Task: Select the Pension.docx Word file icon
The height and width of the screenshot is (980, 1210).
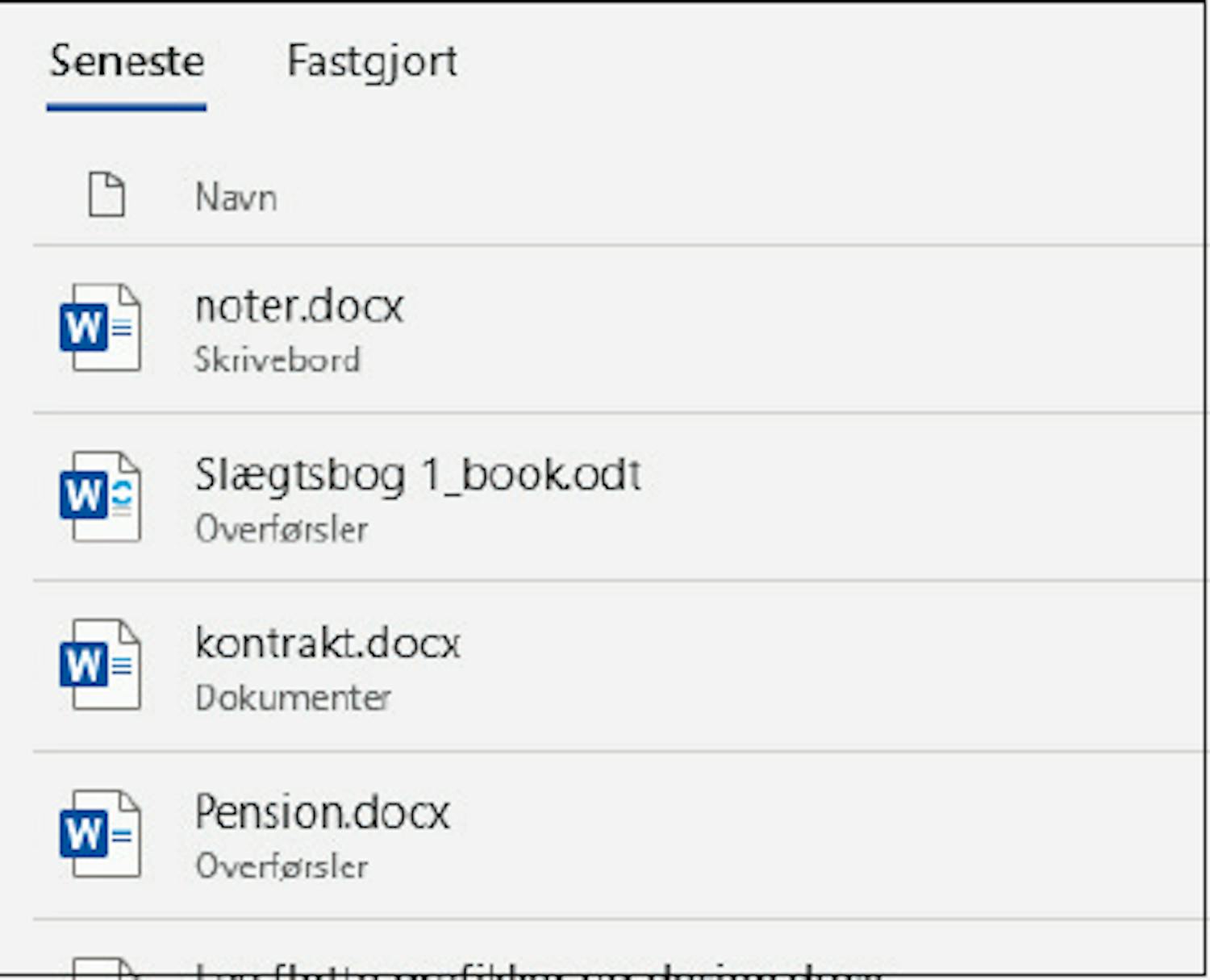Action: click(100, 833)
